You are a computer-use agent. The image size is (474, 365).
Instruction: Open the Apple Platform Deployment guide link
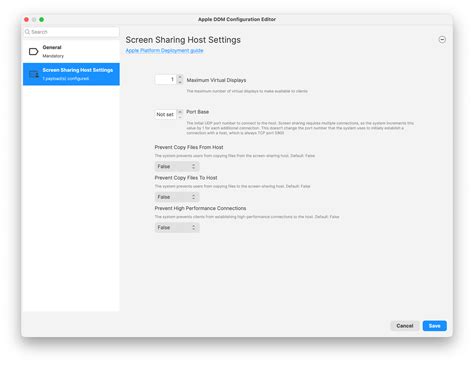click(164, 51)
